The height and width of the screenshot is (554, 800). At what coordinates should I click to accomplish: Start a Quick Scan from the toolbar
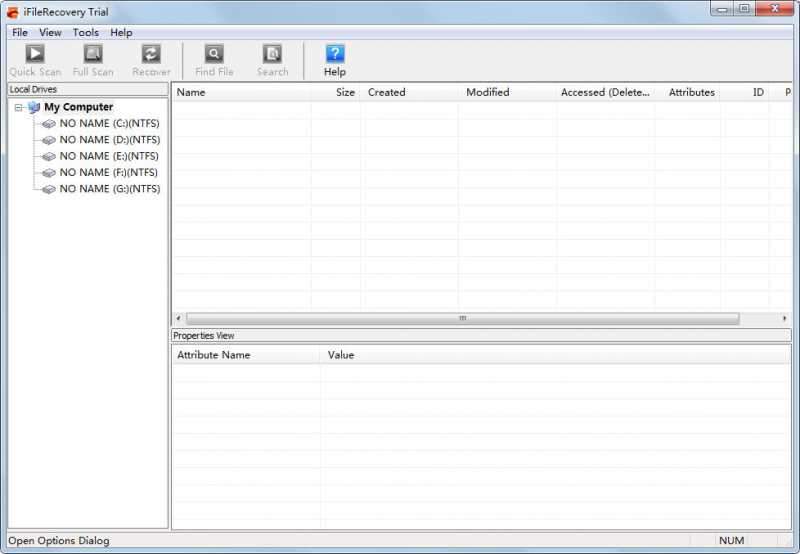pyautogui.click(x=35, y=60)
